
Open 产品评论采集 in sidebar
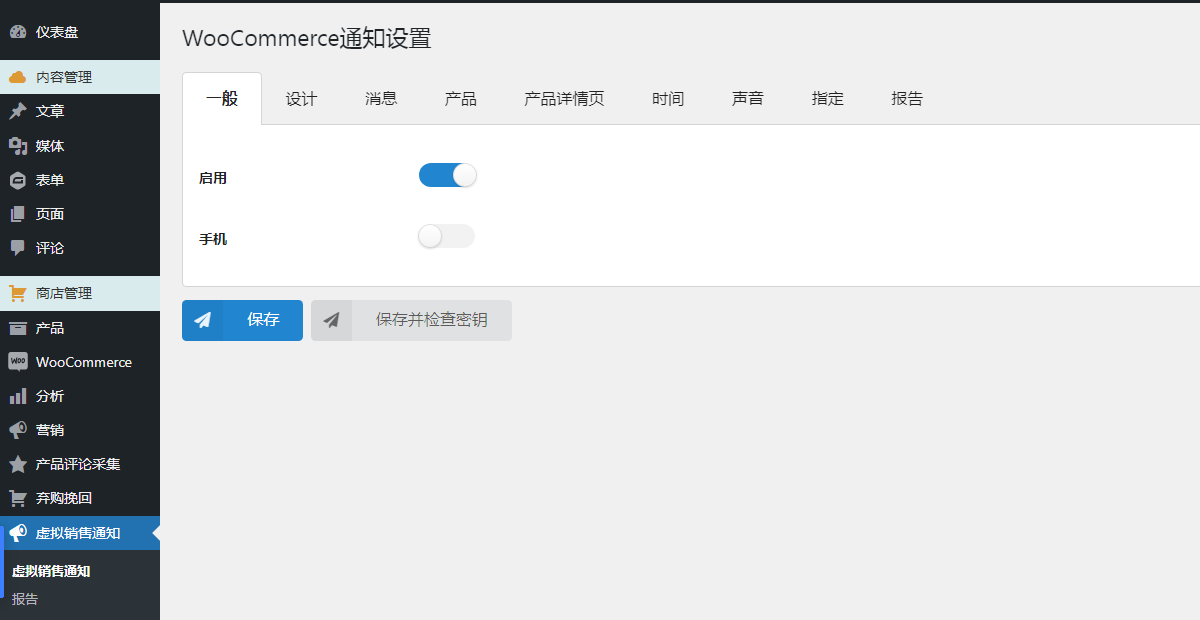80,464
